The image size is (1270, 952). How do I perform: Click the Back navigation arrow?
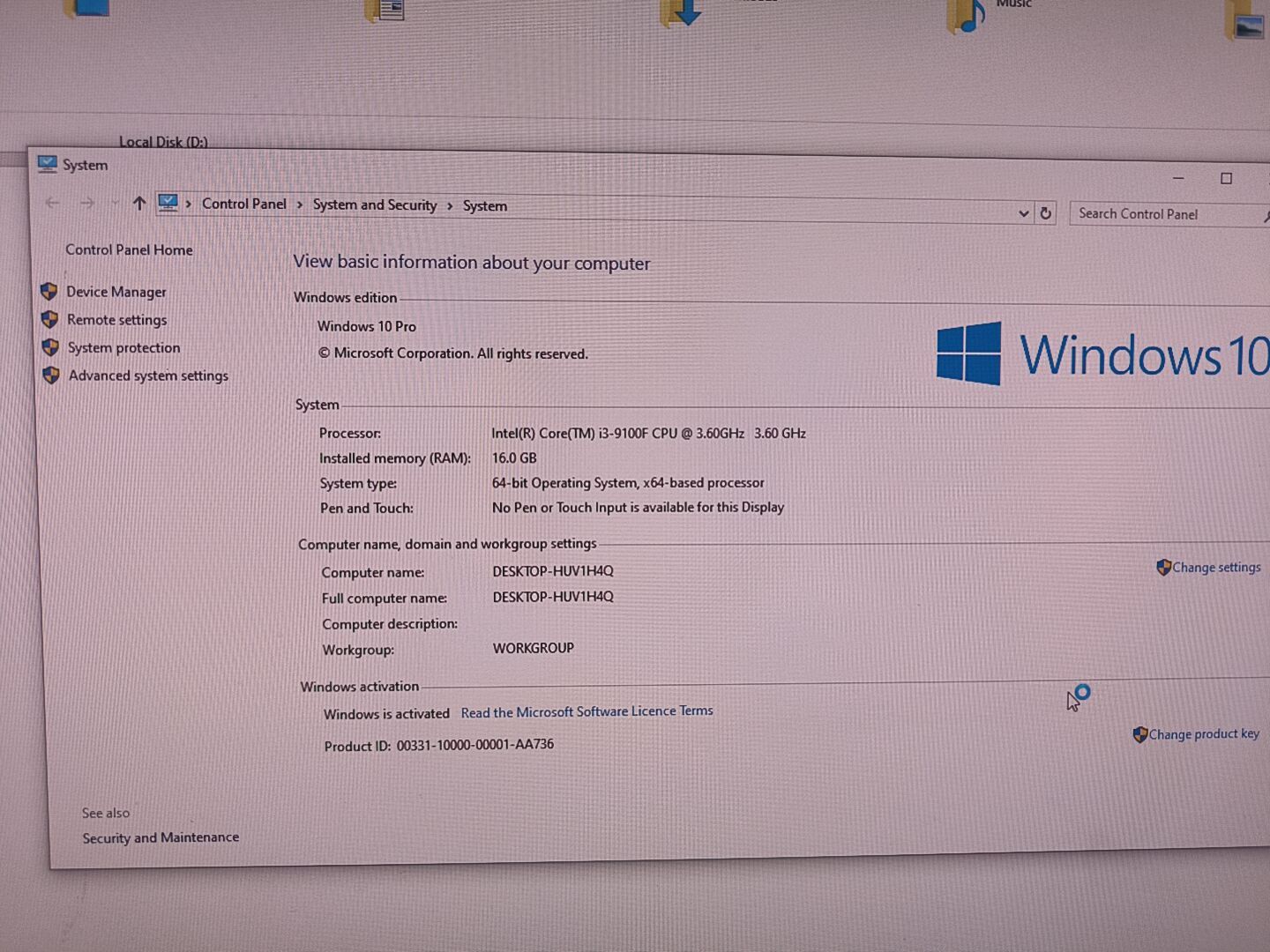[53, 203]
